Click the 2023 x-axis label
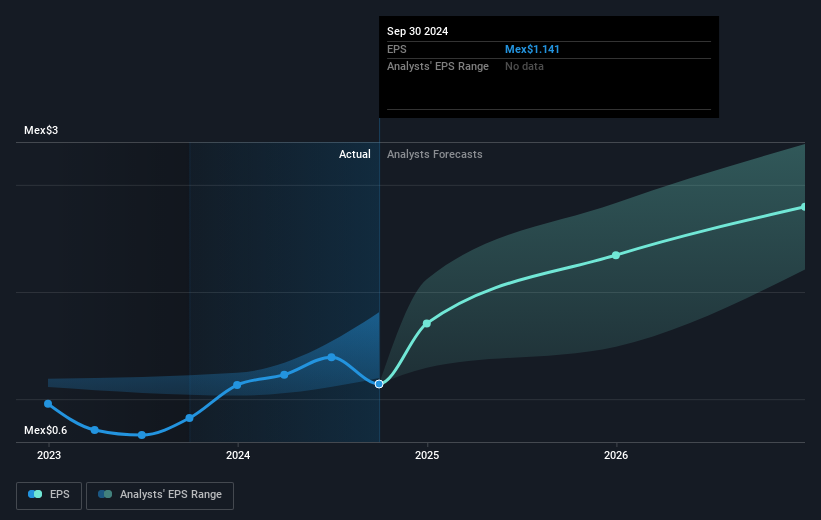The image size is (821, 520). (x=49, y=456)
